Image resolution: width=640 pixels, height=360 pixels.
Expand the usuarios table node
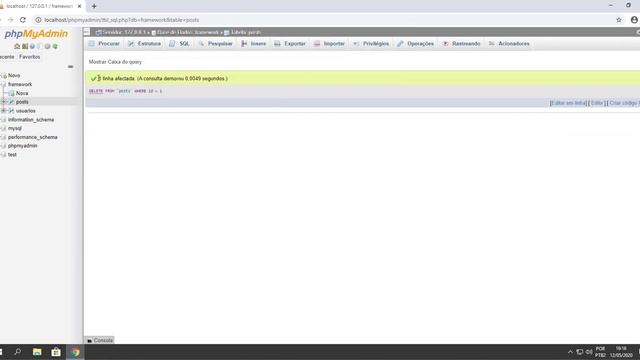click(3, 111)
